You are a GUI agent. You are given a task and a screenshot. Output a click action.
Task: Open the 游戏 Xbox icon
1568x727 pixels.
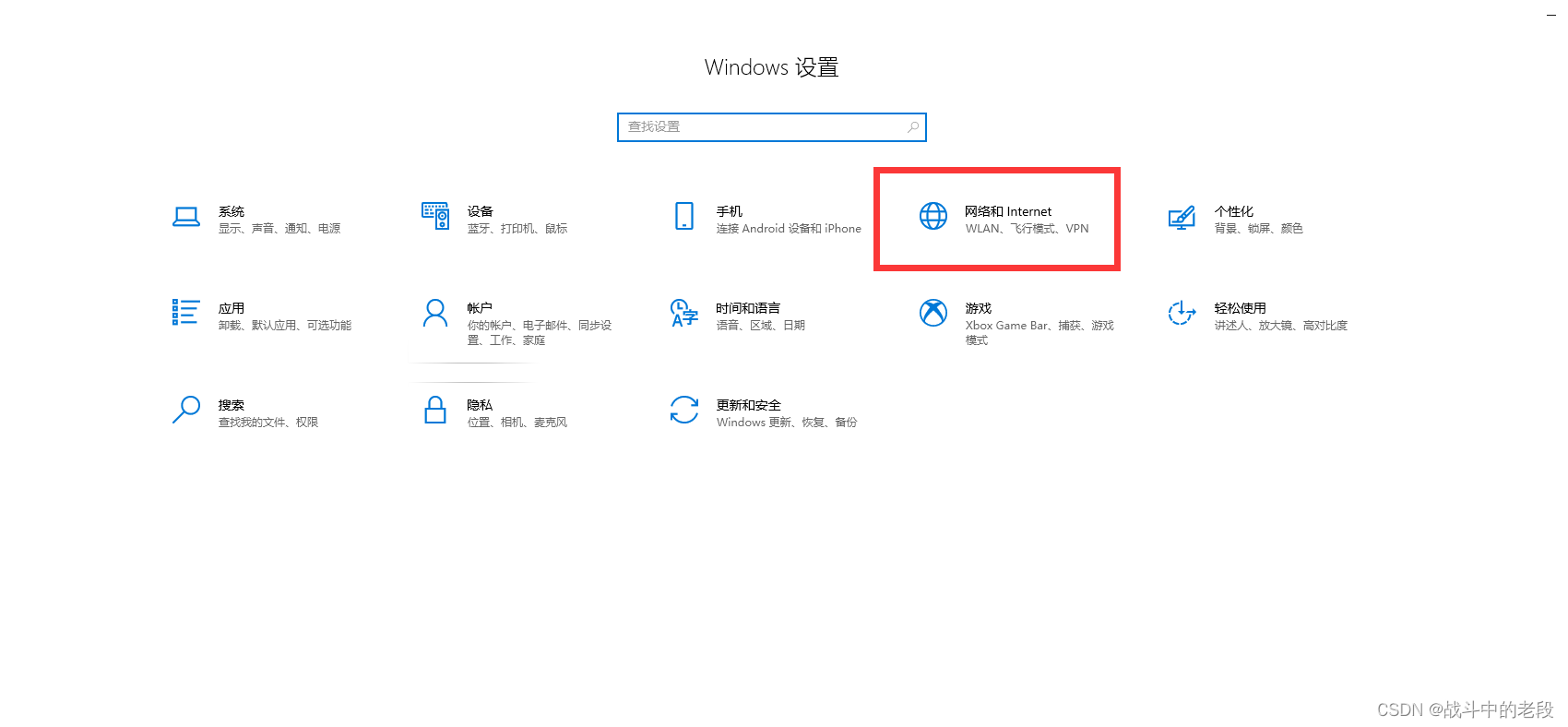(933, 313)
